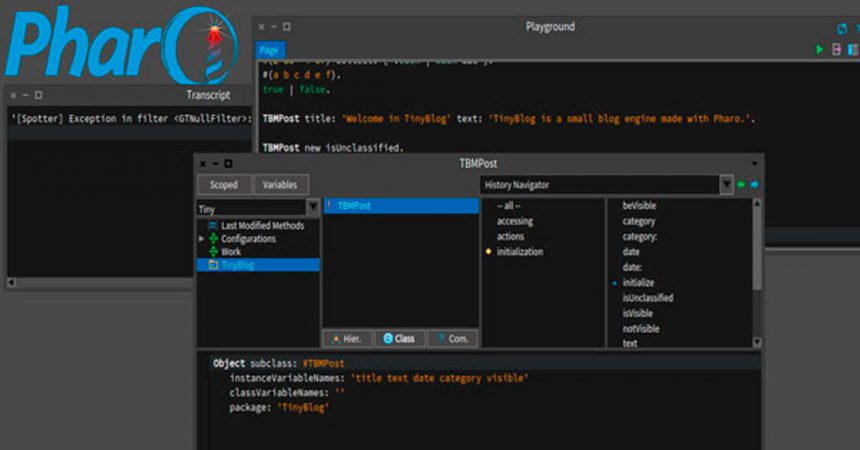
Task: Open the History Navigator dropdown
Action: [726, 185]
